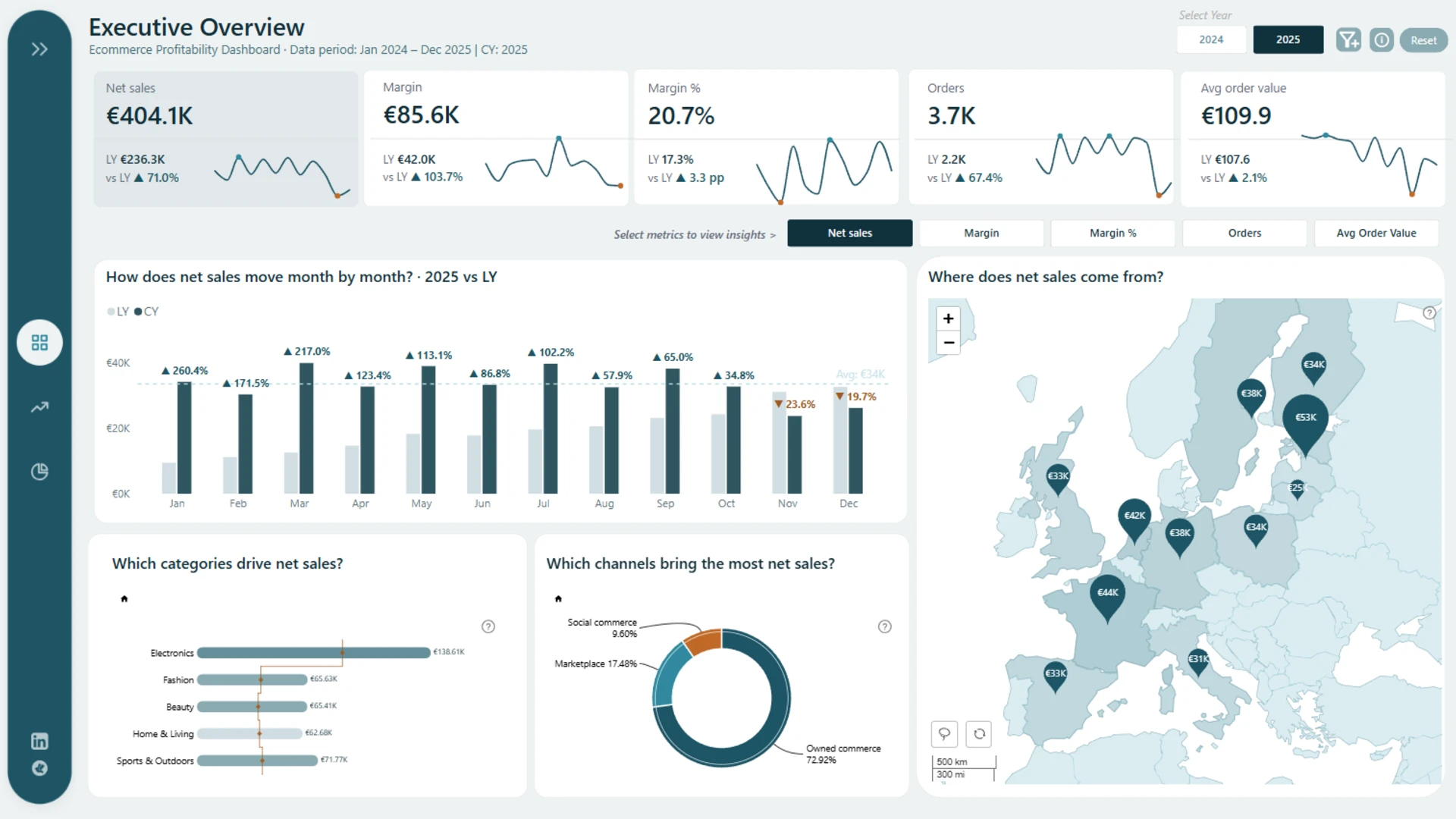Toggle the CY legend marker
The width and height of the screenshot is (1456, 819).
pyautogui.click(x=138, y=312)
